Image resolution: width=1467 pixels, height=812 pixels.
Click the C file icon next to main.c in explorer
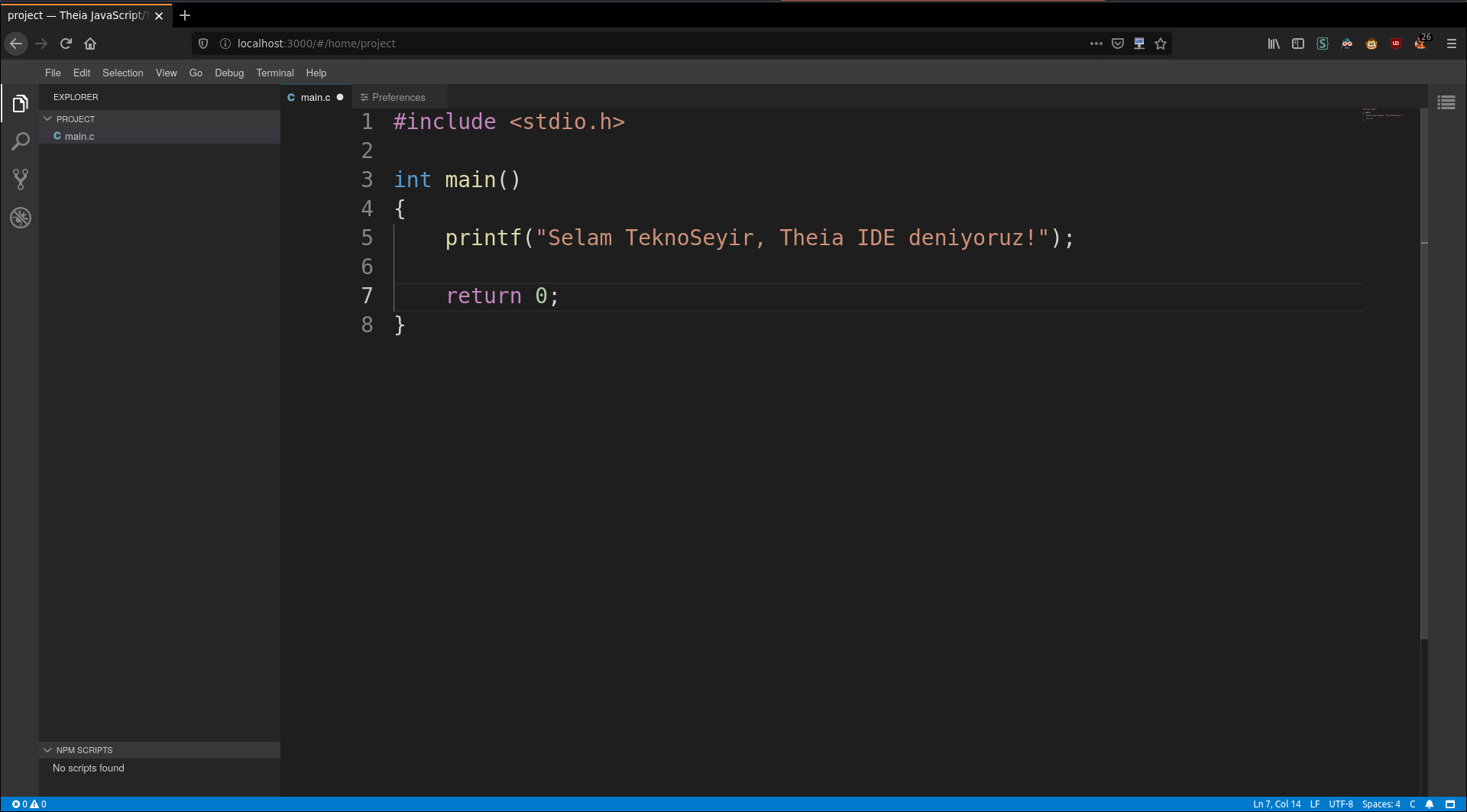(57, 136)
